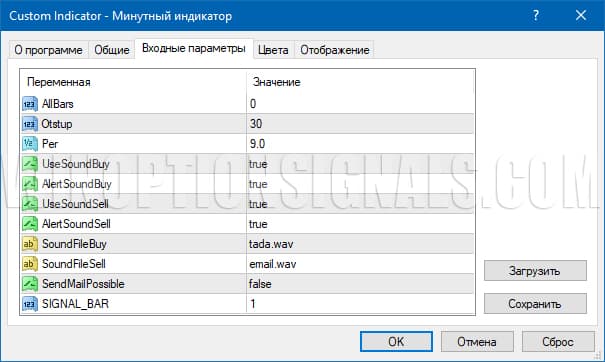Select the UseSoundSell variable name
Viewport: 605px width, 362px height.
[x=75, y=204]
